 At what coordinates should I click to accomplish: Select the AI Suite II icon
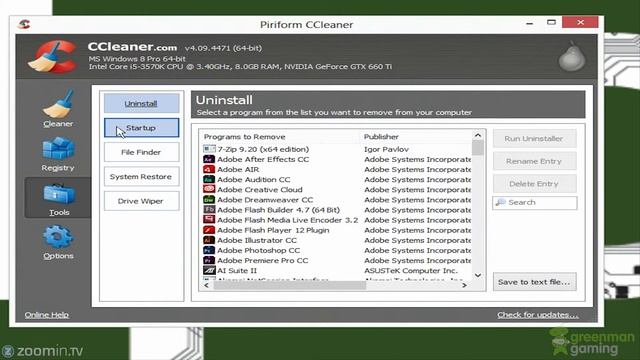(209, 270)
